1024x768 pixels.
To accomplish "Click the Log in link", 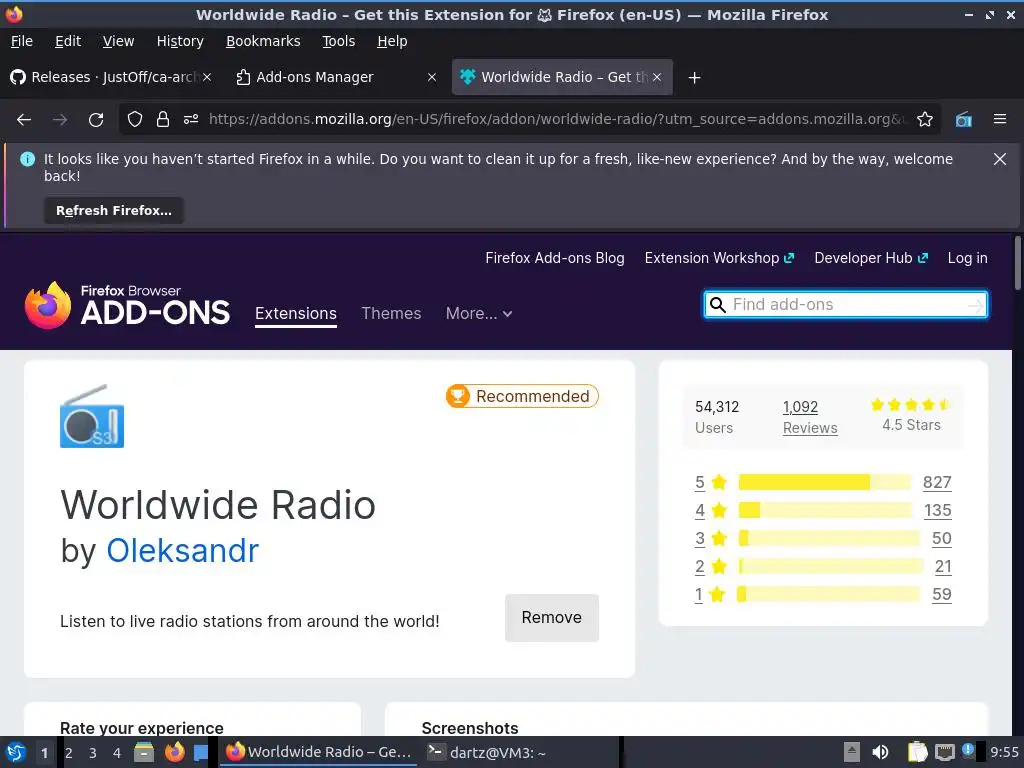I will [967, 258].
